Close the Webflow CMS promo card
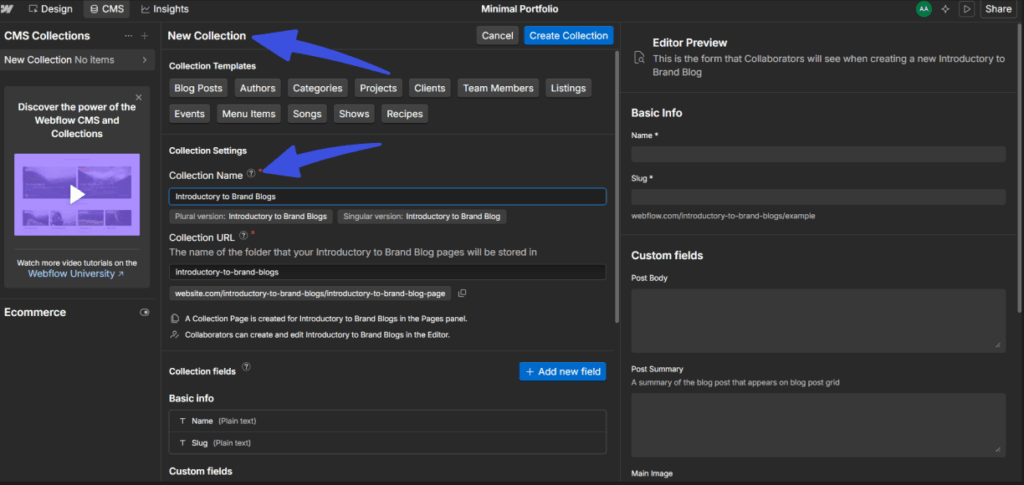Screen dimensions: 1024x485 pyautogui.click(x=138, y=97)
